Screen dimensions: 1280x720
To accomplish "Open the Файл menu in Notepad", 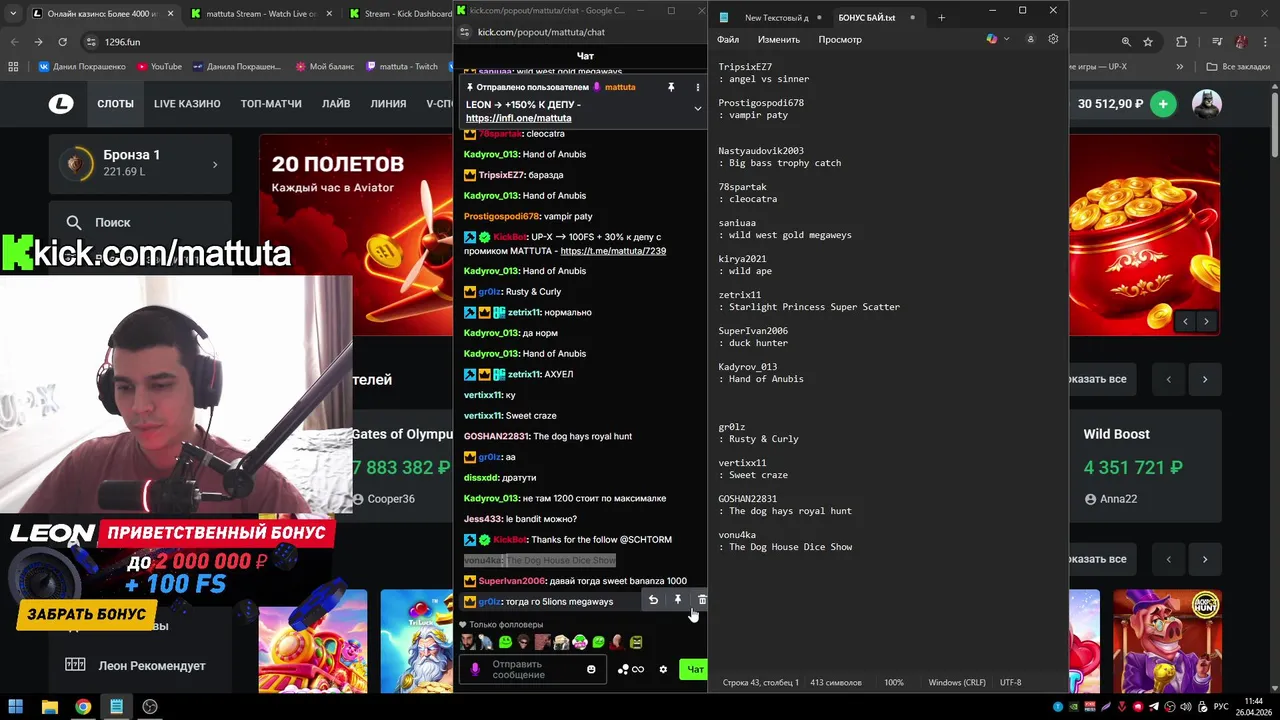I will [x=728, y=39].
